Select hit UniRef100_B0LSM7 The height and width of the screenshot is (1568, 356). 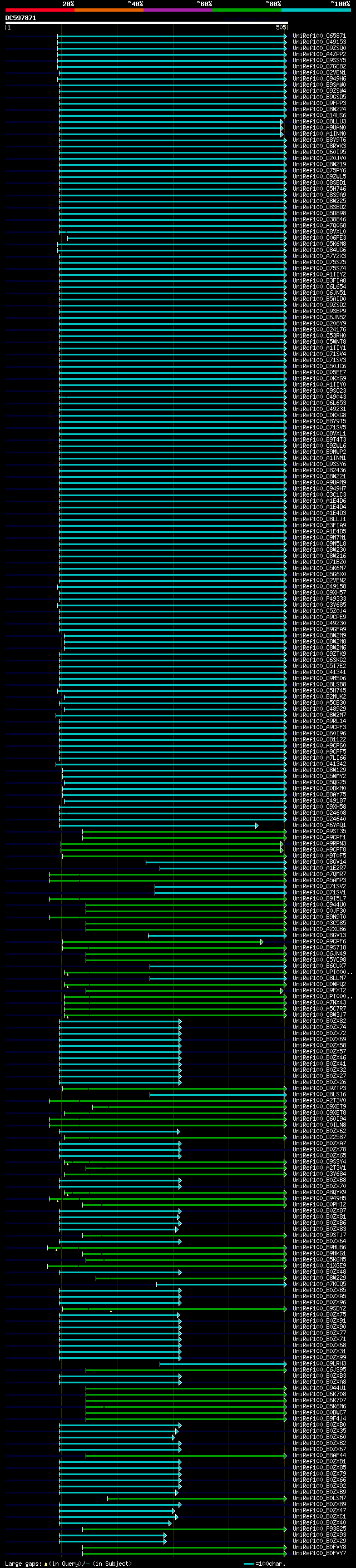(319, 1498)
